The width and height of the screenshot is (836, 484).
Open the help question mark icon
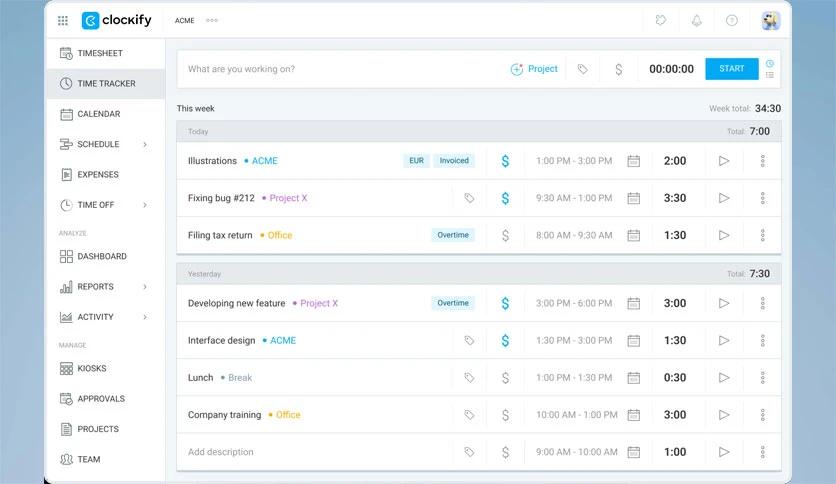[732, 20]
